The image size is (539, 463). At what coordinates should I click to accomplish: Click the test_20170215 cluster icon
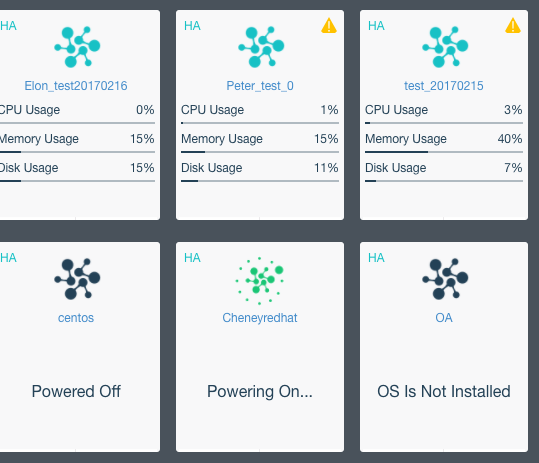pos(445,47)
